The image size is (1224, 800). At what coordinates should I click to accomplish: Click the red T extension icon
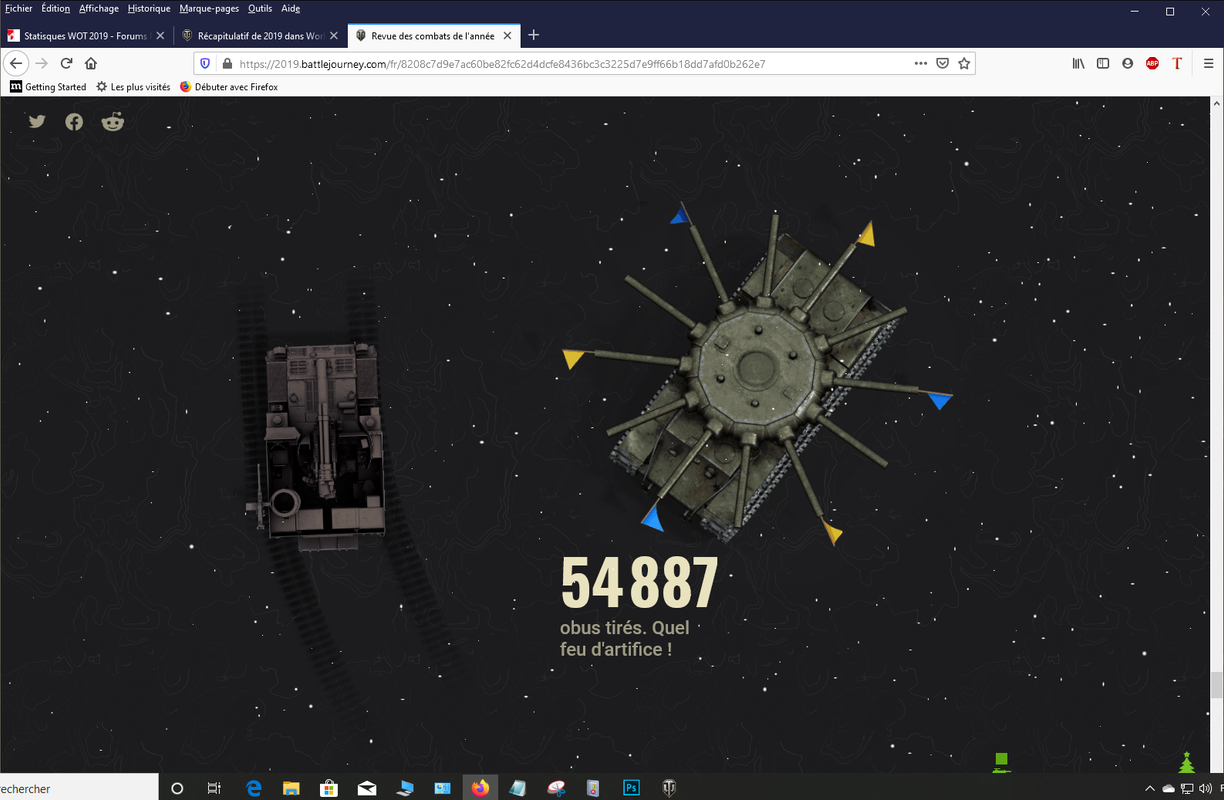(x=1177, y=63)
